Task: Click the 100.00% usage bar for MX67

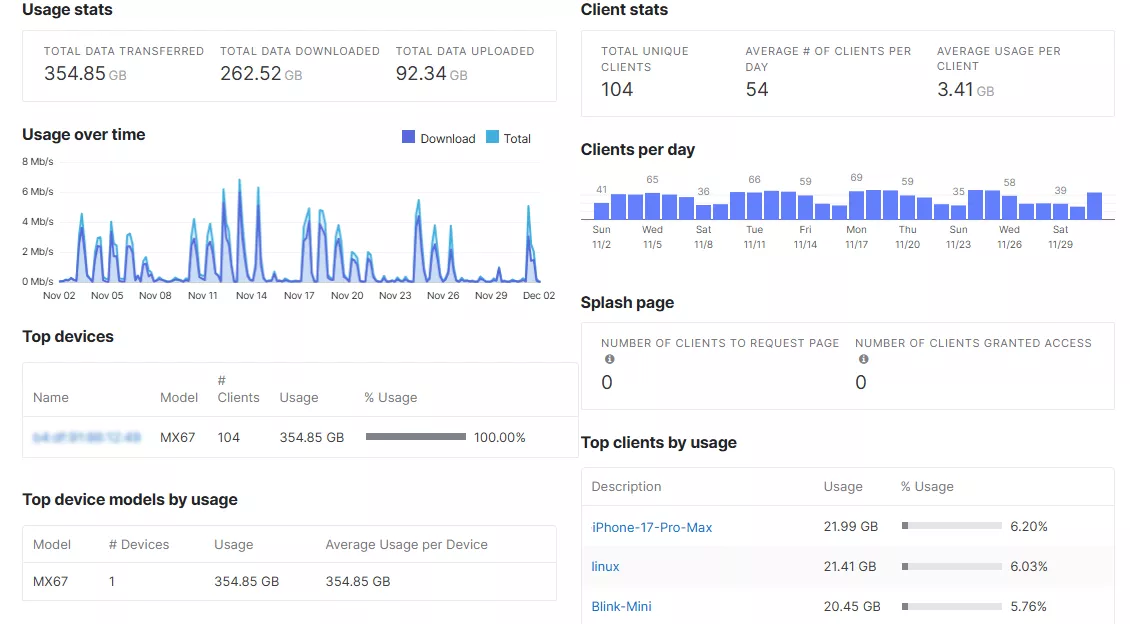Action: (416, 437)
